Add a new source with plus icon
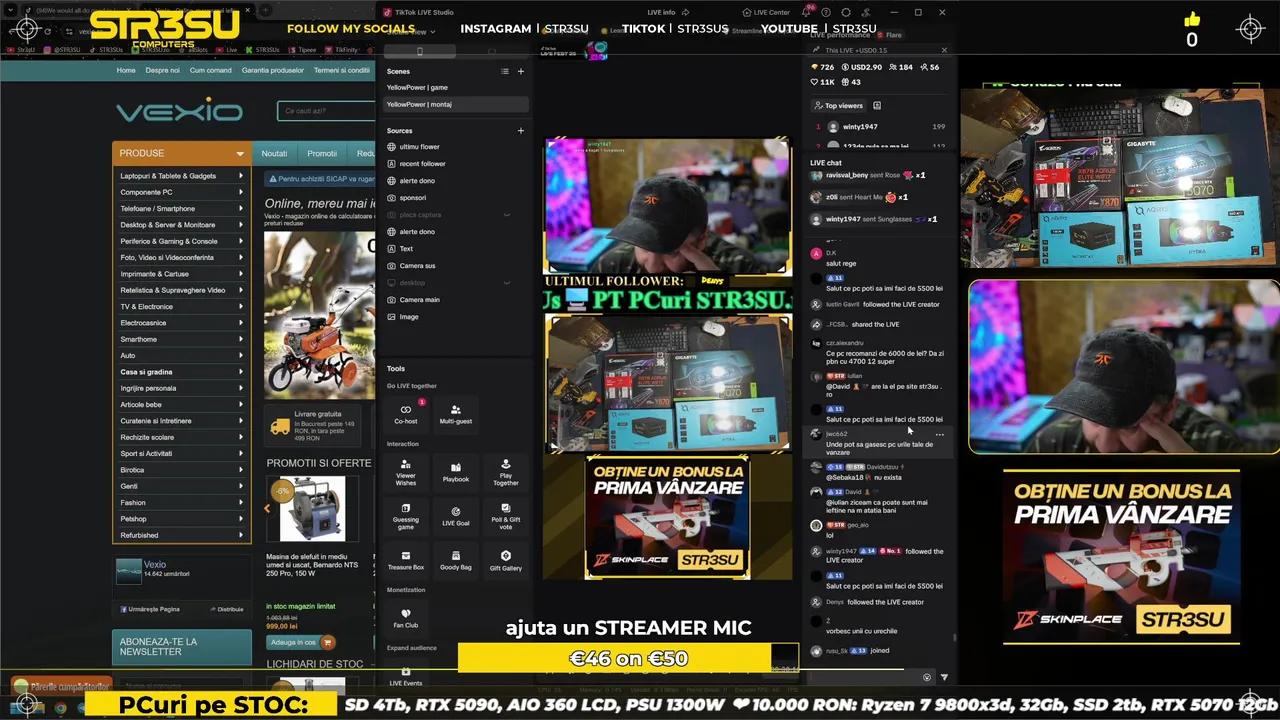The height and width of the screenshot is (720, 1280). point(520,131)
